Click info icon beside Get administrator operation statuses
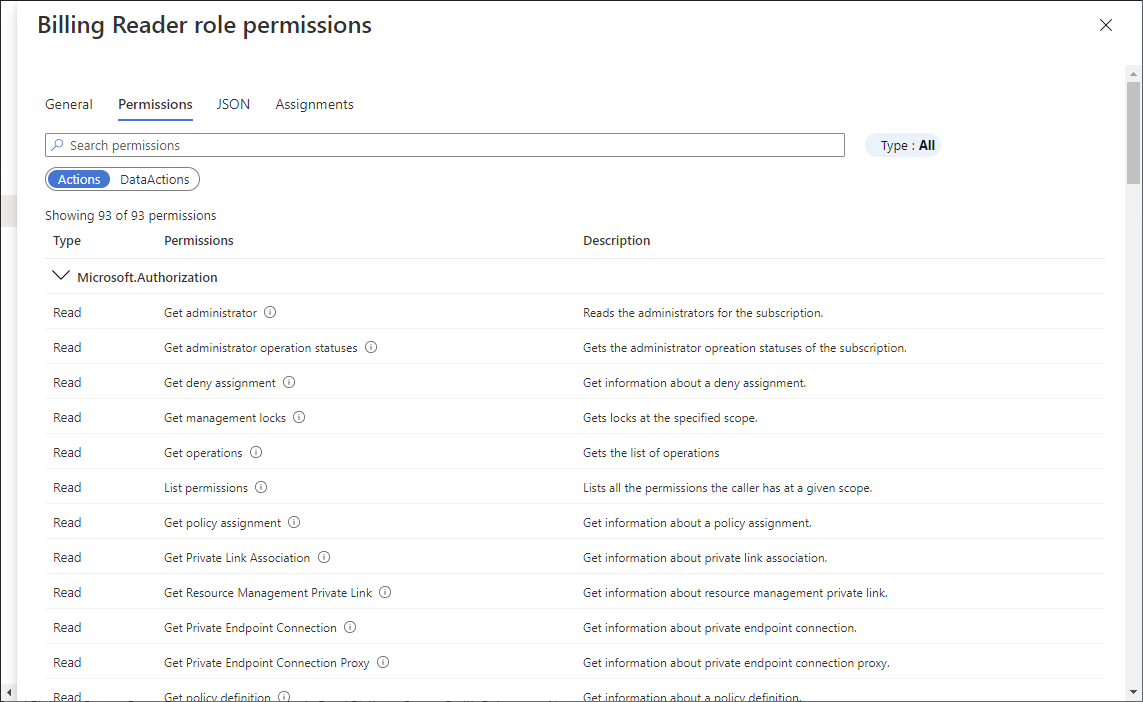The image size is (1143, 702). [371, 347]
